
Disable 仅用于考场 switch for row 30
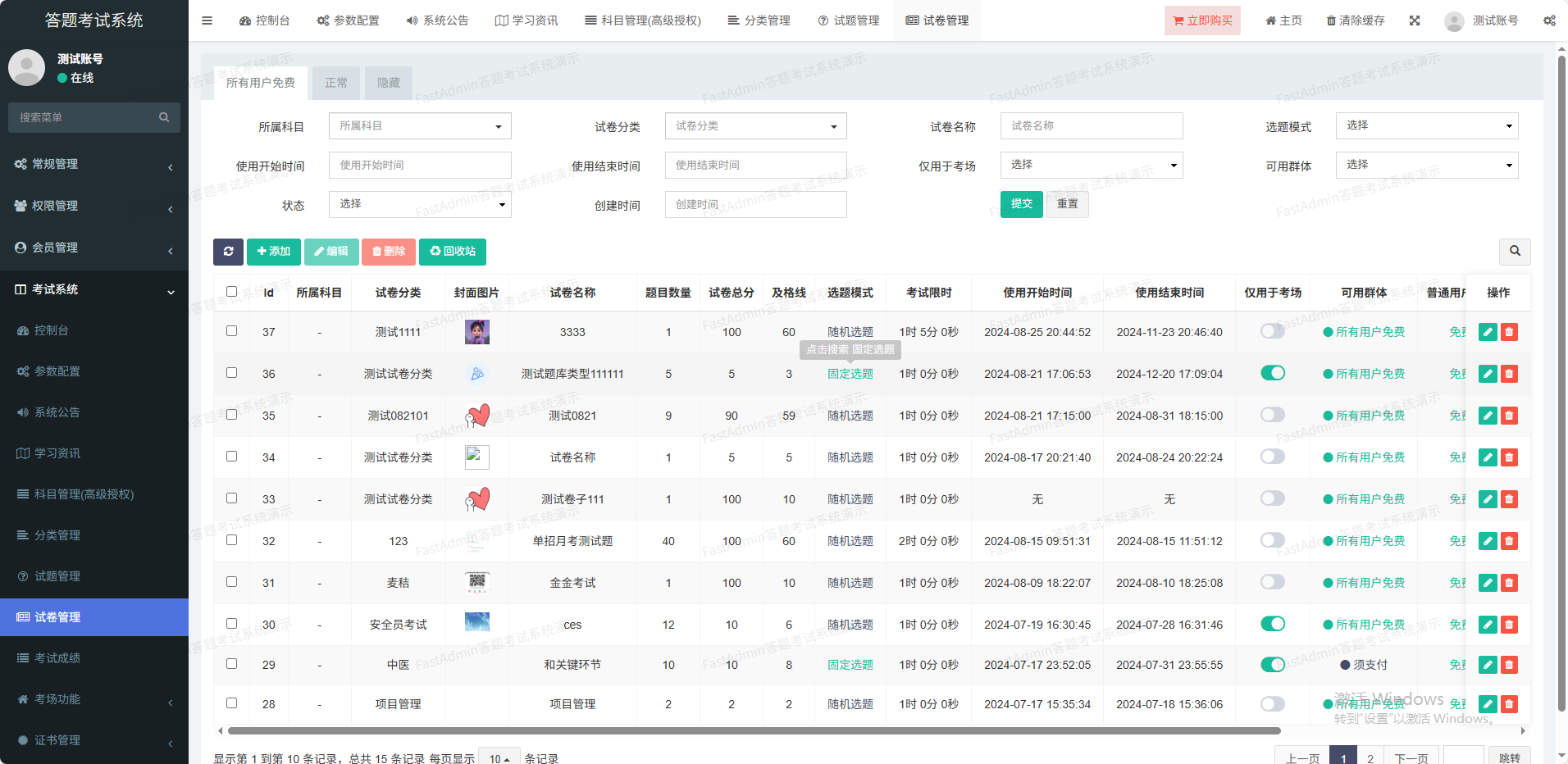[x=1272, y=624]
